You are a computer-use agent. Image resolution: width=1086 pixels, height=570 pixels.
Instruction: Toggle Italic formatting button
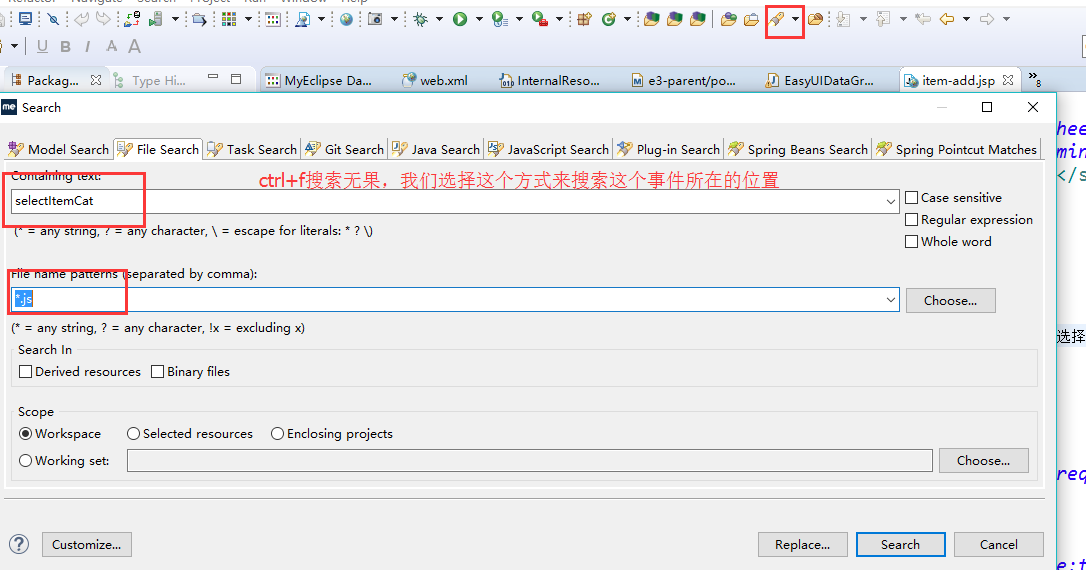(87, 46)
